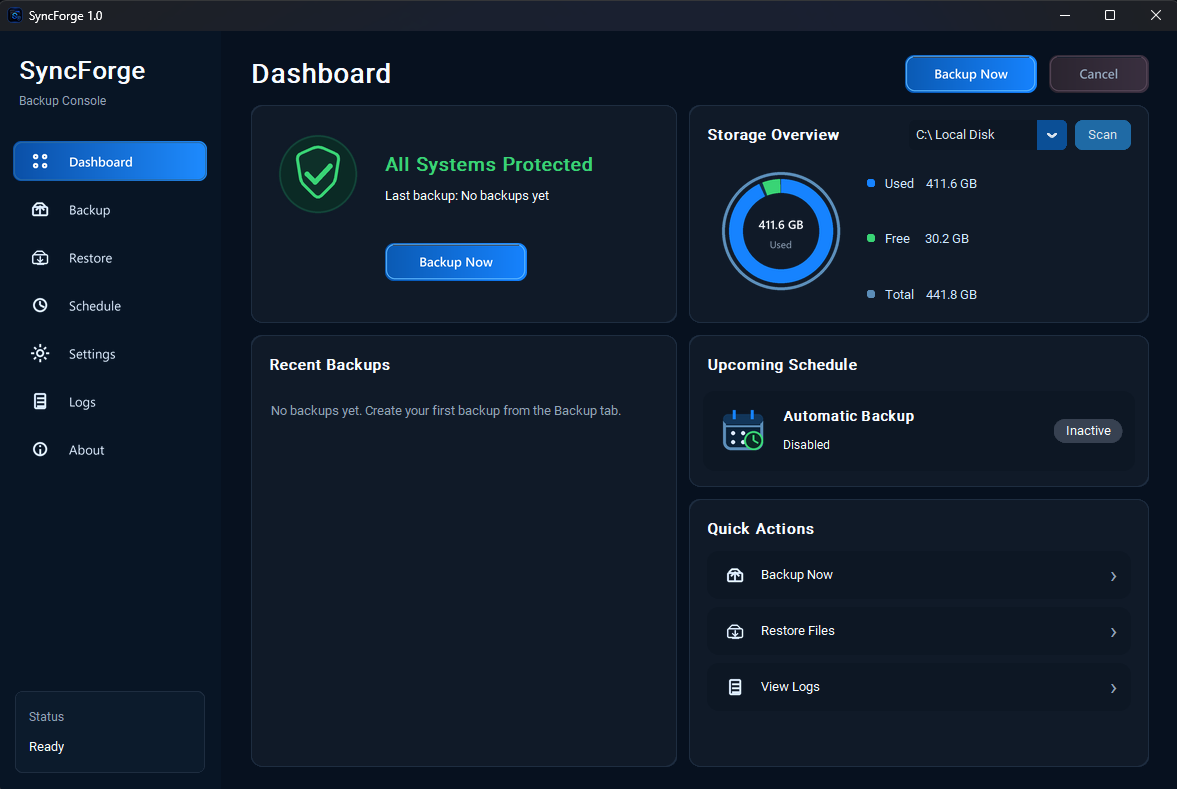Click the Backup Now quick action icon
Viewport: 1177px width, 789px height.
click(735, 575)
